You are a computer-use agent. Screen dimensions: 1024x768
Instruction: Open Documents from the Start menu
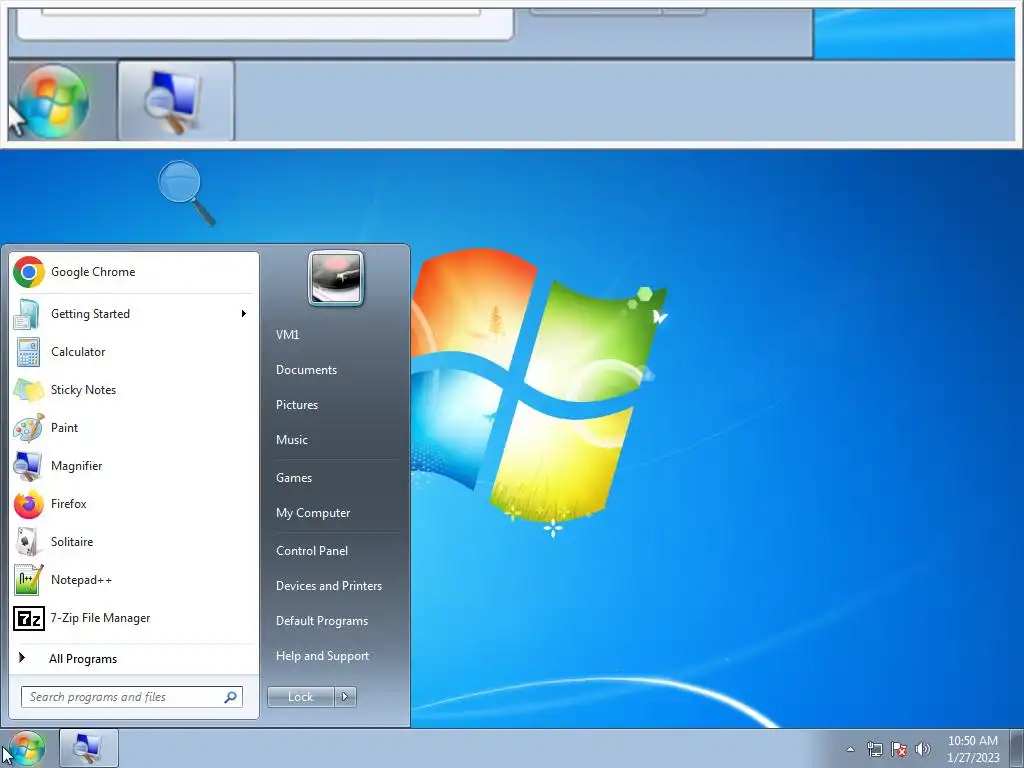point(306,370)
